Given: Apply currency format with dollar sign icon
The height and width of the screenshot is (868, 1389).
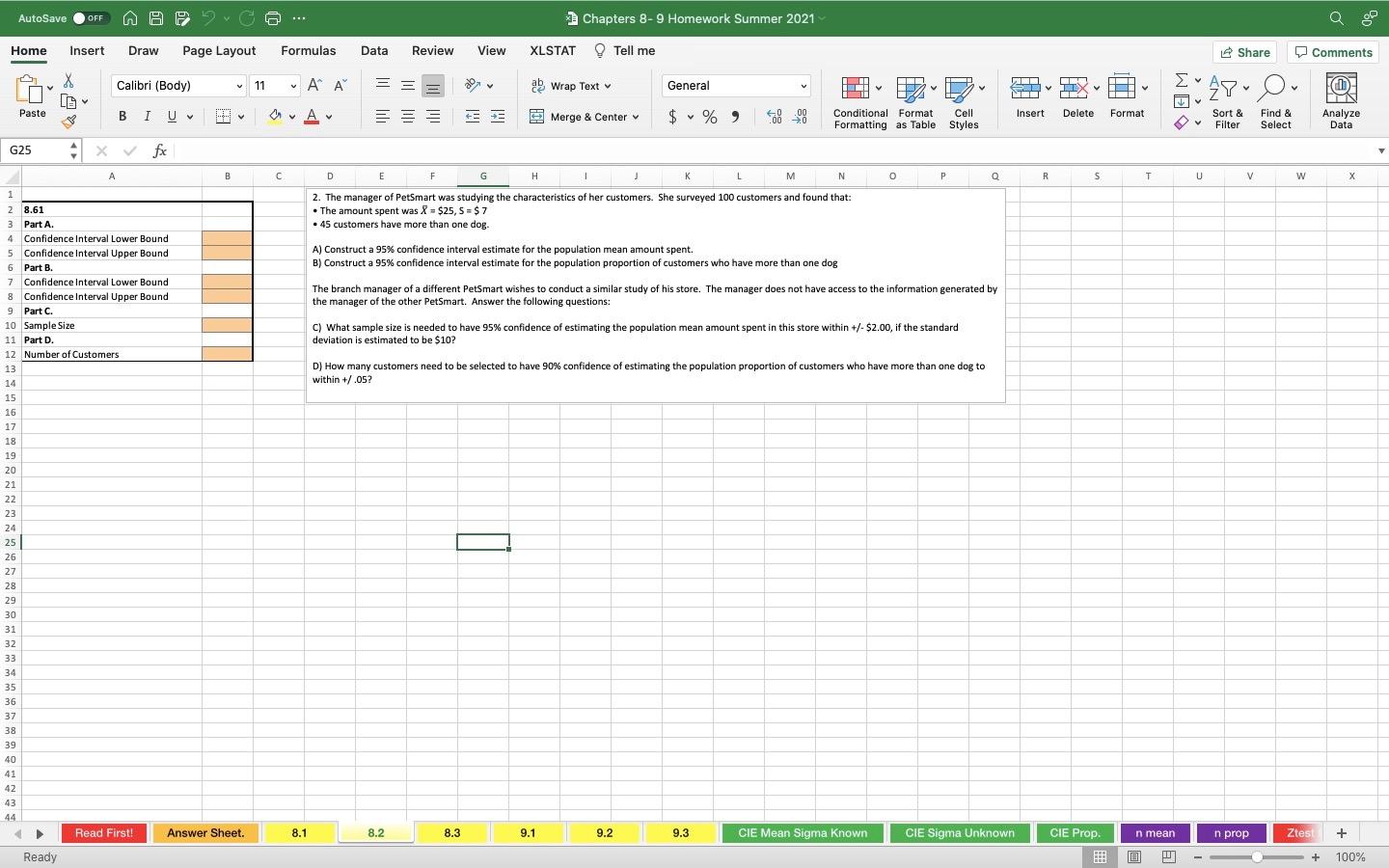Looking at the screenshot, I should pos(673,117).
